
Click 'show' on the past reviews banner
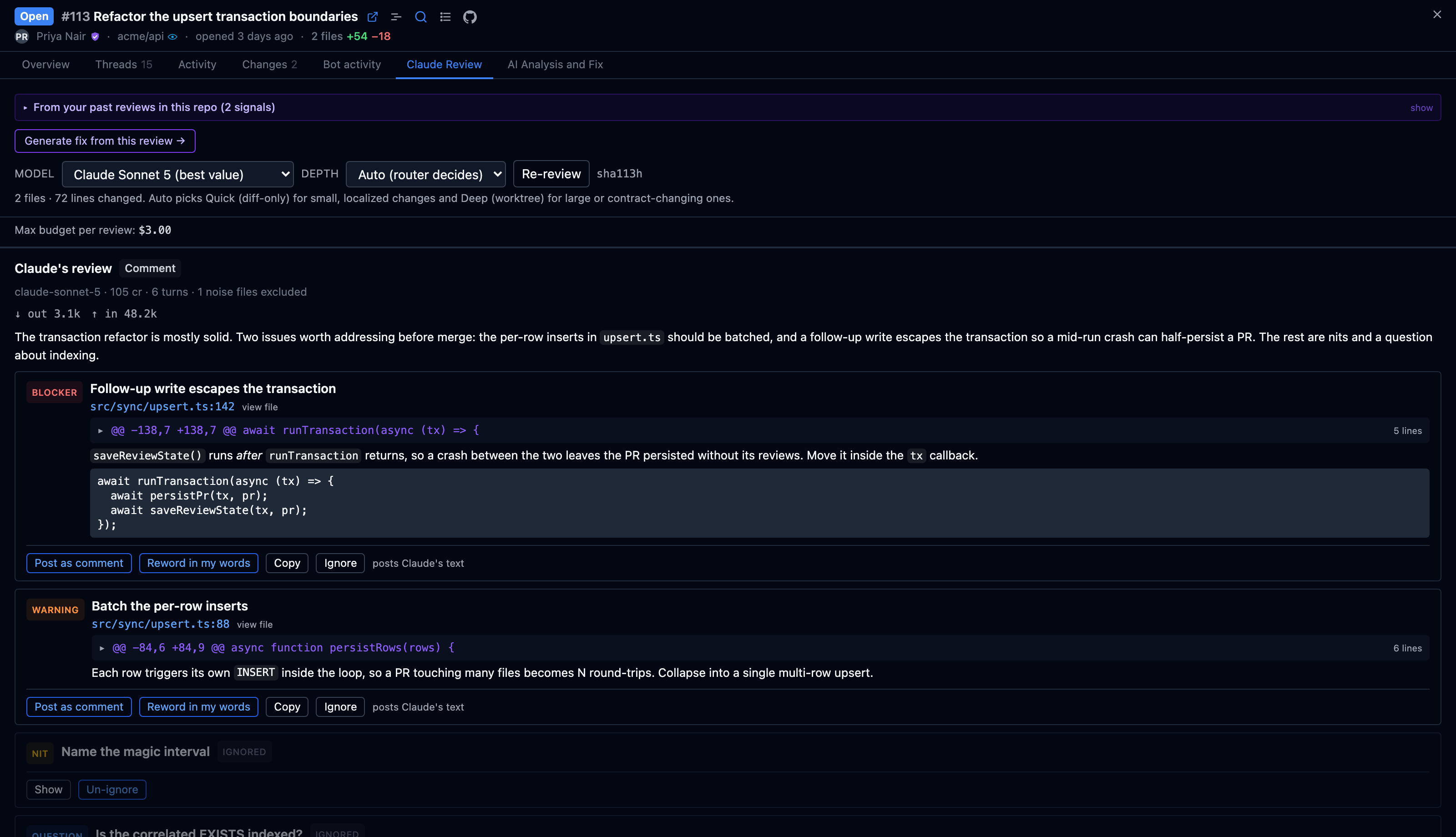tap(1421, 108)
